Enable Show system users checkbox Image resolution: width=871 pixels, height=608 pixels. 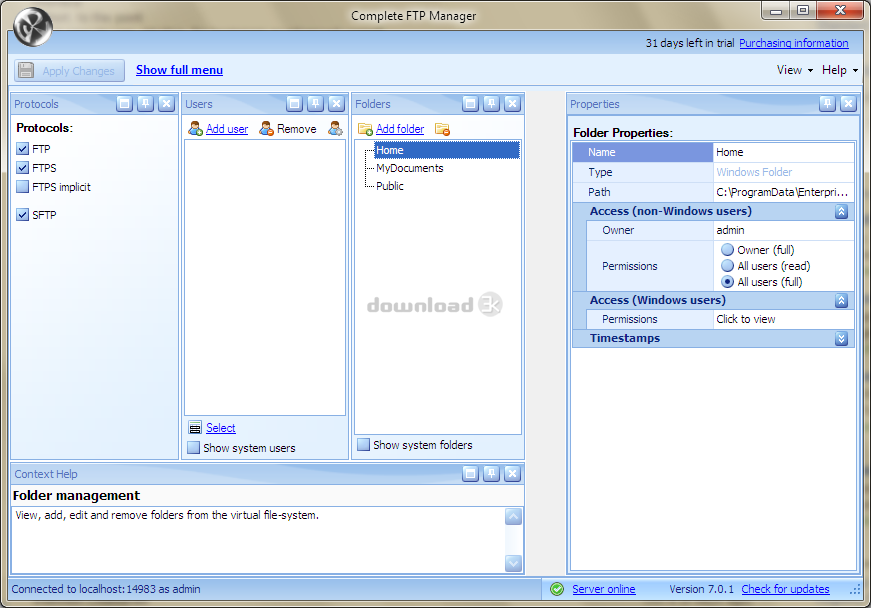tap(193, 448)
